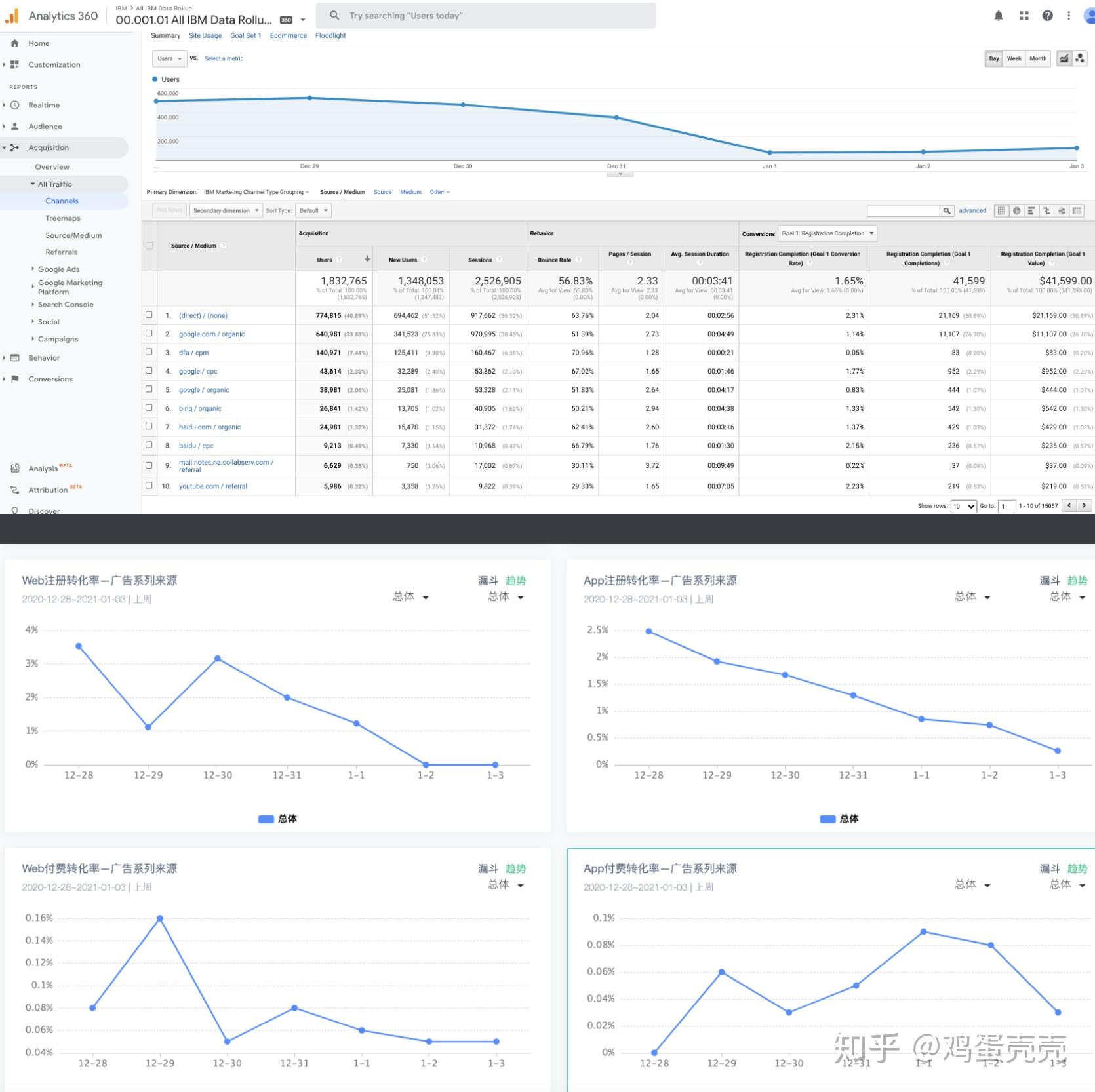Click the Realtime clock icon

[x=14, y=105]
